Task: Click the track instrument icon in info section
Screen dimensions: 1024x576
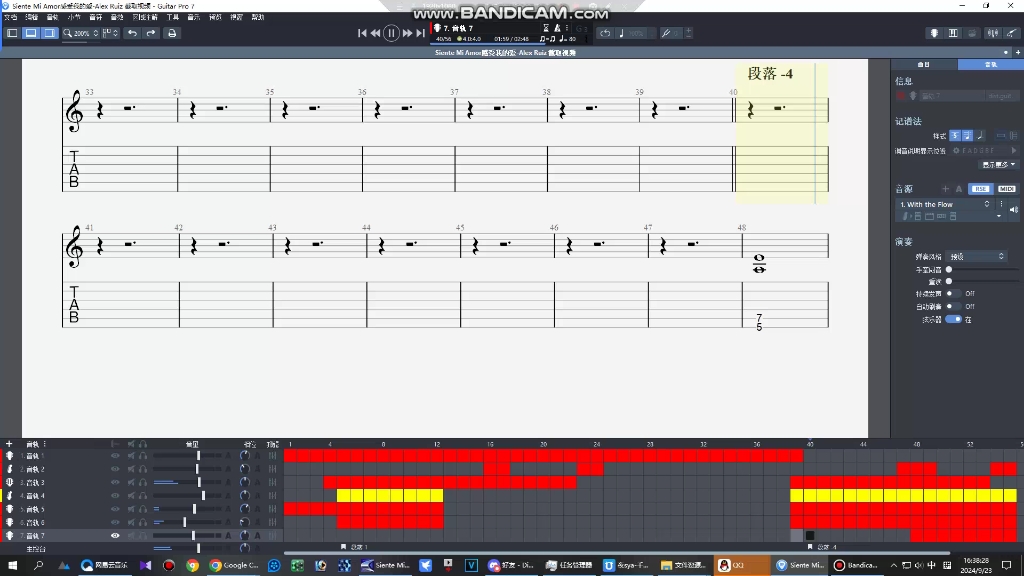Action: (913, 96)
